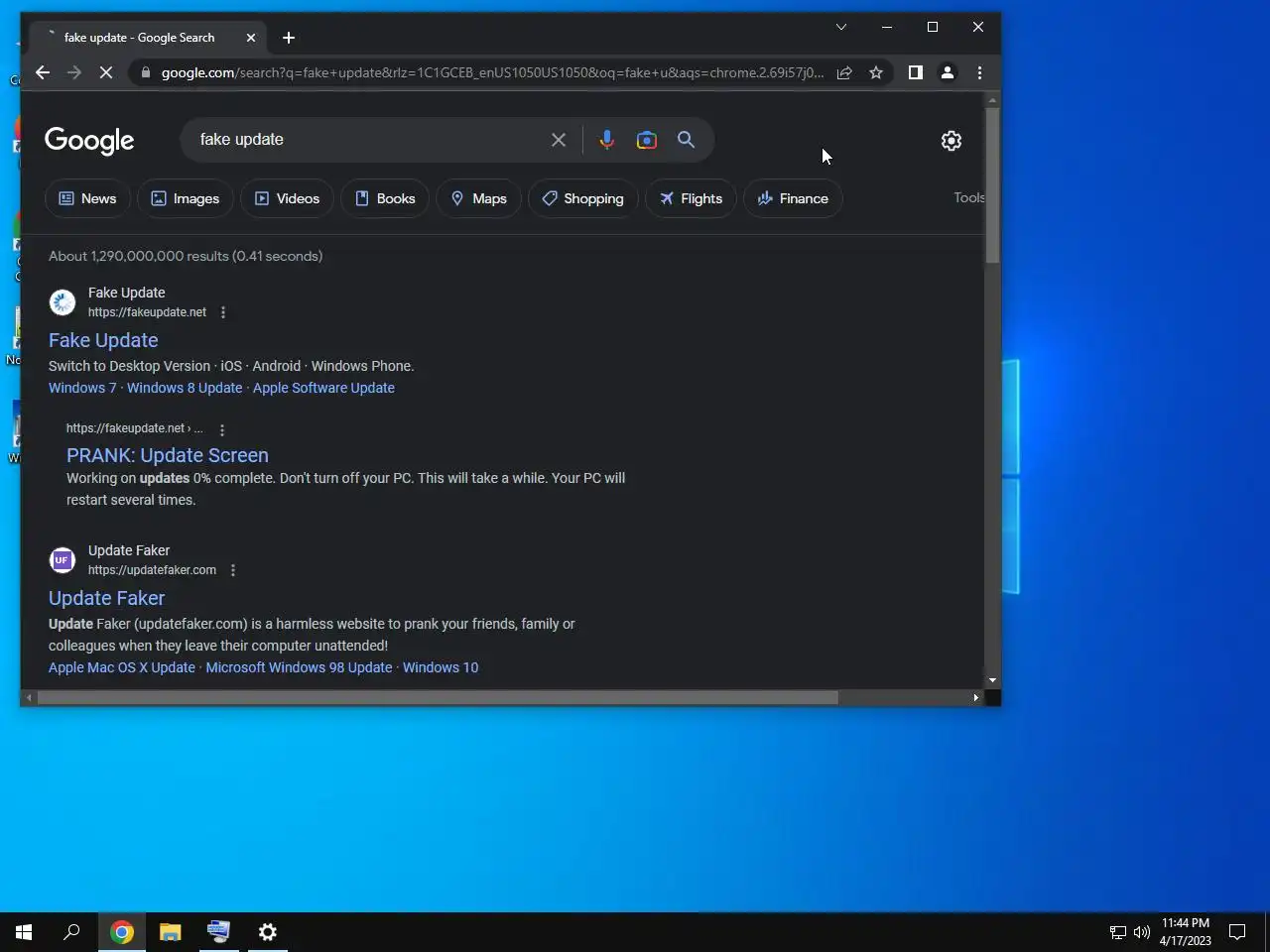Viewport: 1270px width, 952px height.
Task: Open the Windows 10 sitelink
Action: click(x=441, y=667)
